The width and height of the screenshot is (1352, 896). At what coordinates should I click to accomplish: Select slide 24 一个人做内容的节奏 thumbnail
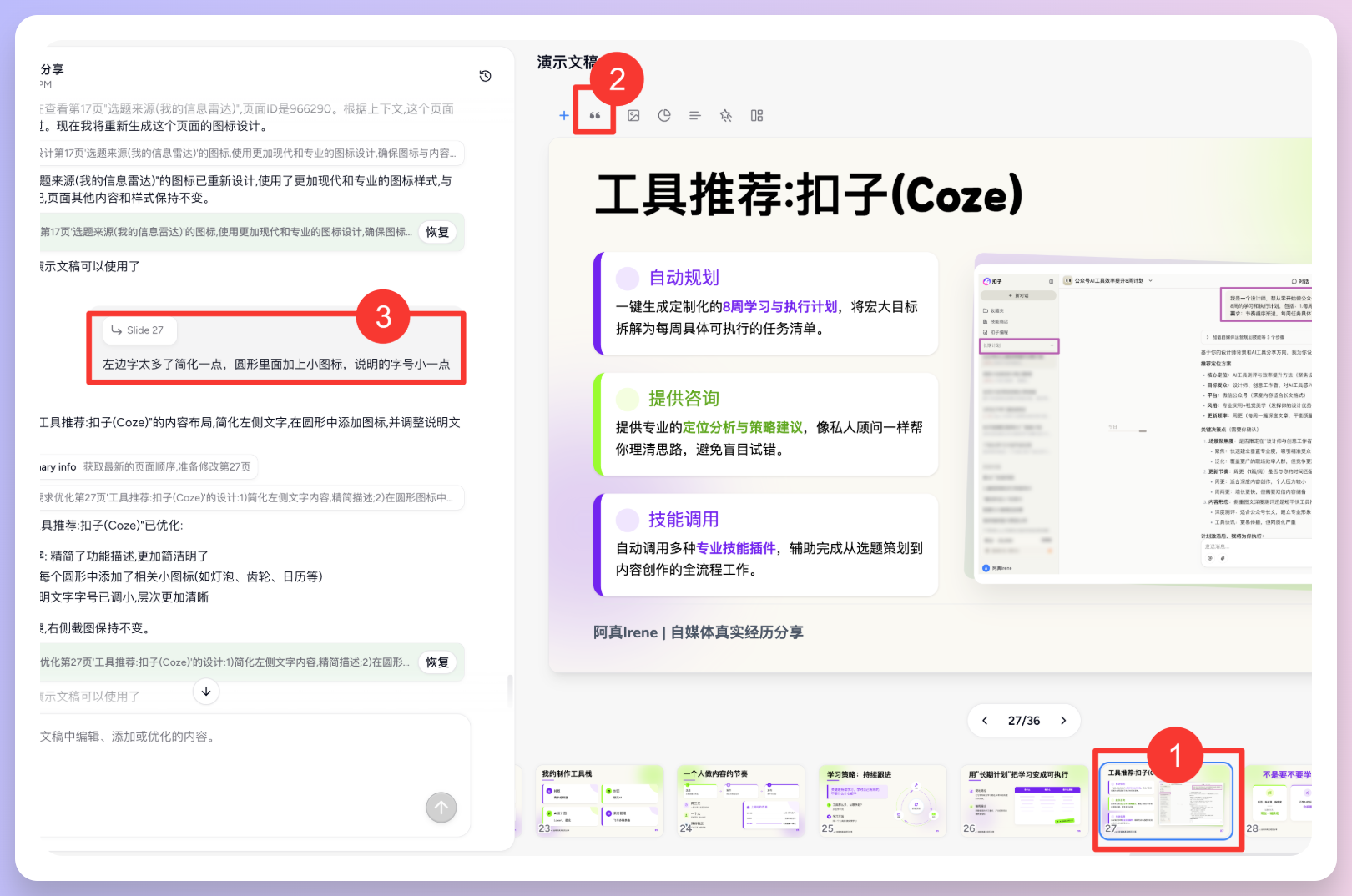[x=740, y=799]
